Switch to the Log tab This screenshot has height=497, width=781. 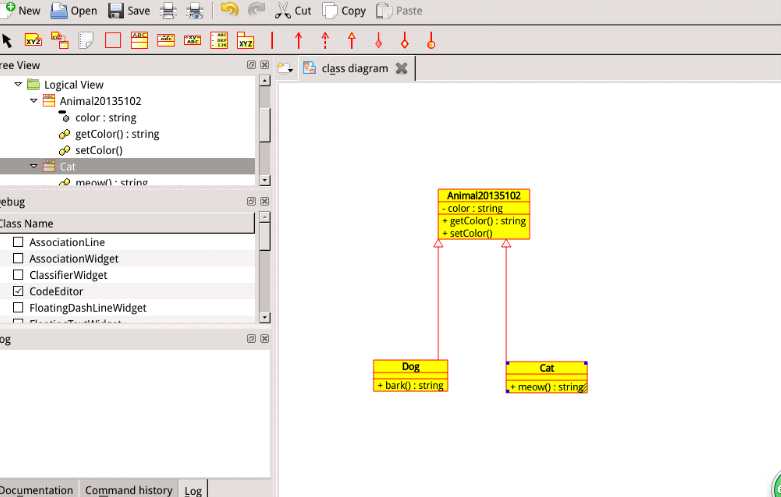click(193, 491)
